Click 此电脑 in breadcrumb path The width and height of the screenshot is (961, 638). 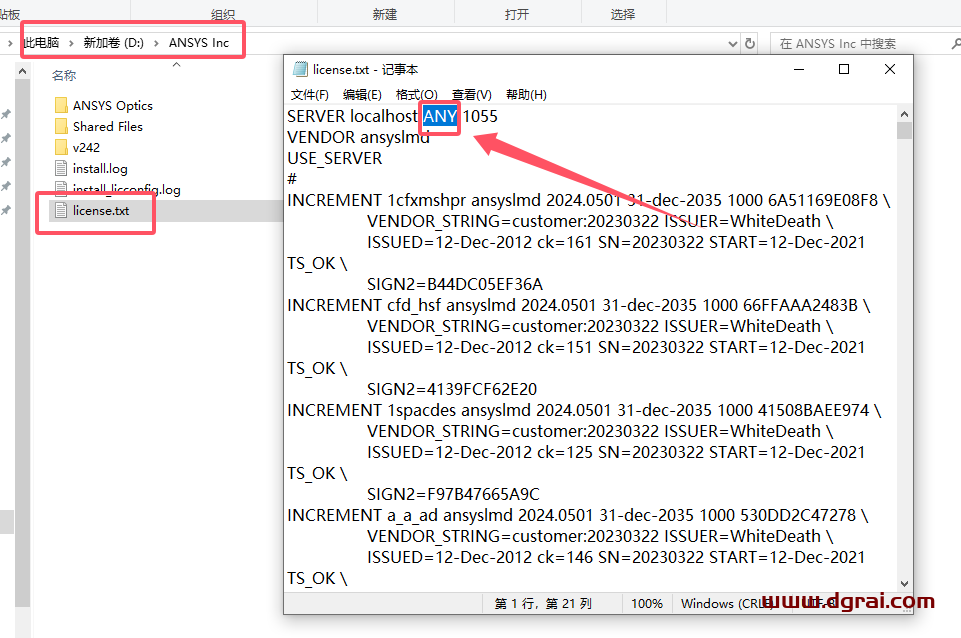(42, 43)
